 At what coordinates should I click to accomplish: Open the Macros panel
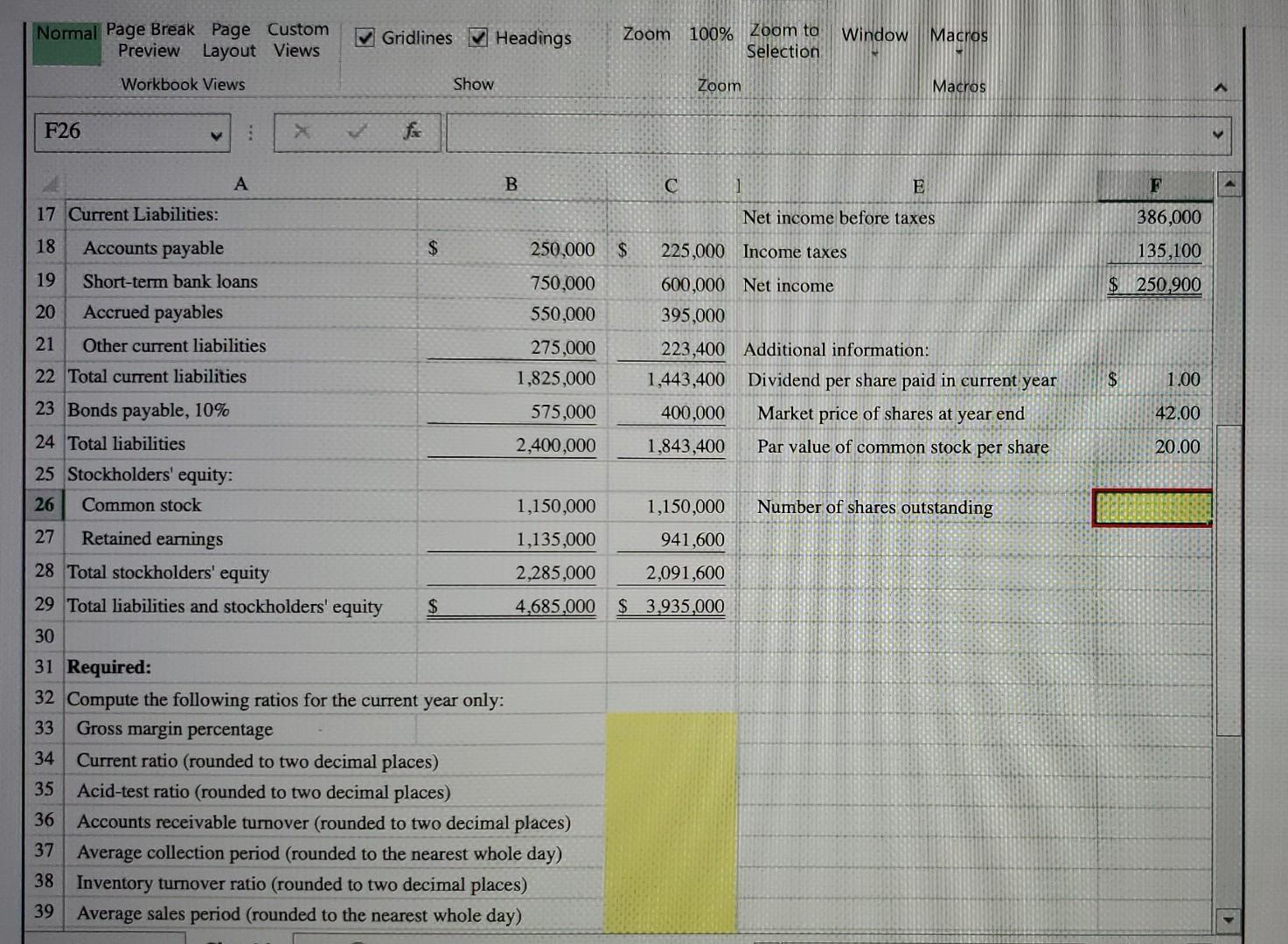[x=957, y=35]
